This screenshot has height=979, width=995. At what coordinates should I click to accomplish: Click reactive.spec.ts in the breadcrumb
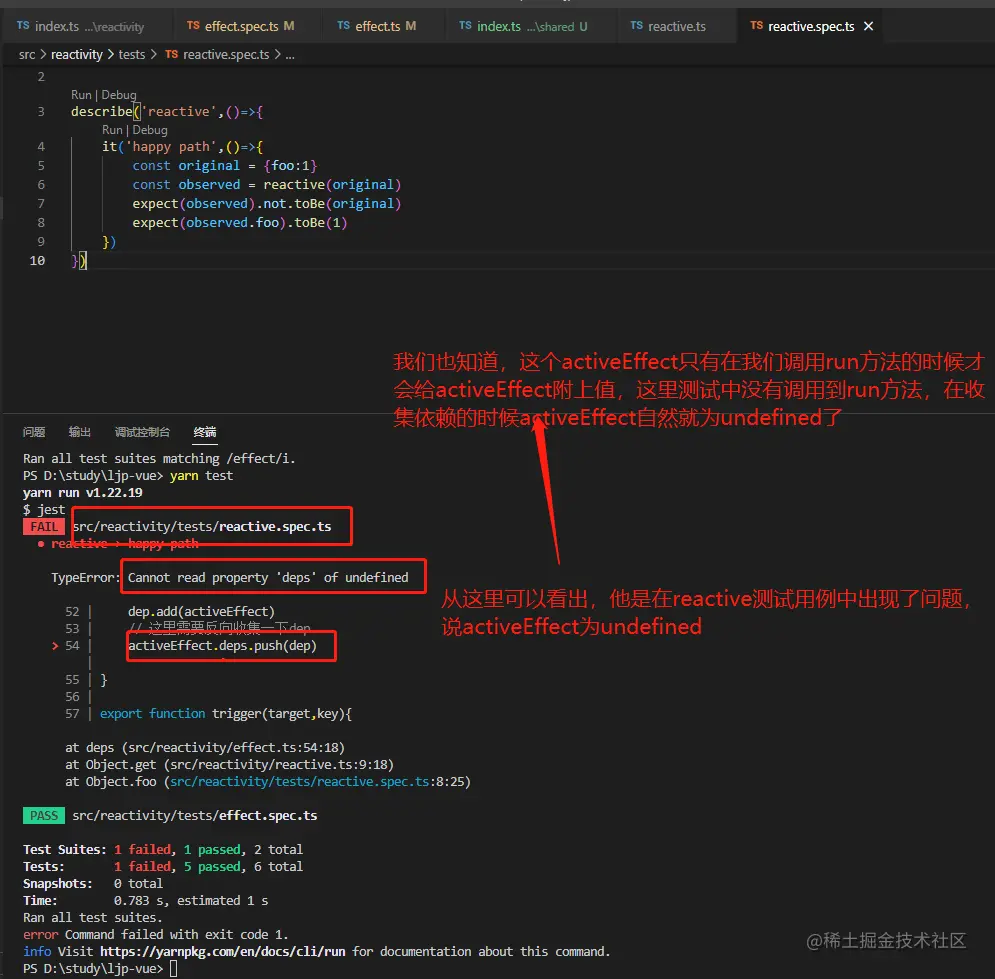click(x=226, y=55)
